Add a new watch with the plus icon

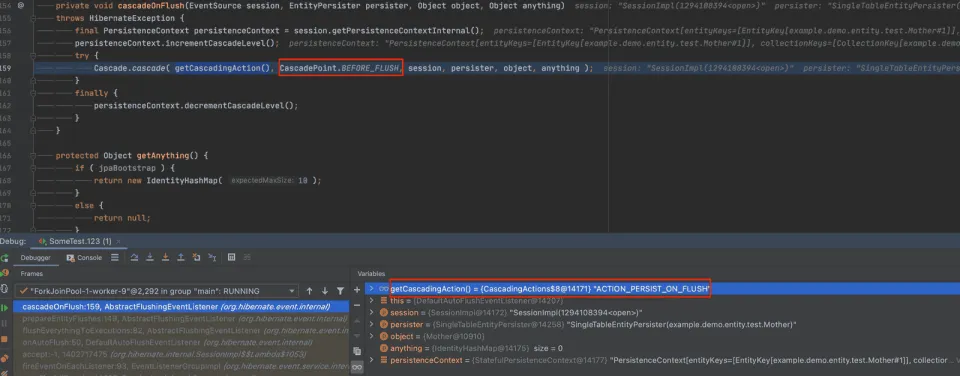(357, 290)
